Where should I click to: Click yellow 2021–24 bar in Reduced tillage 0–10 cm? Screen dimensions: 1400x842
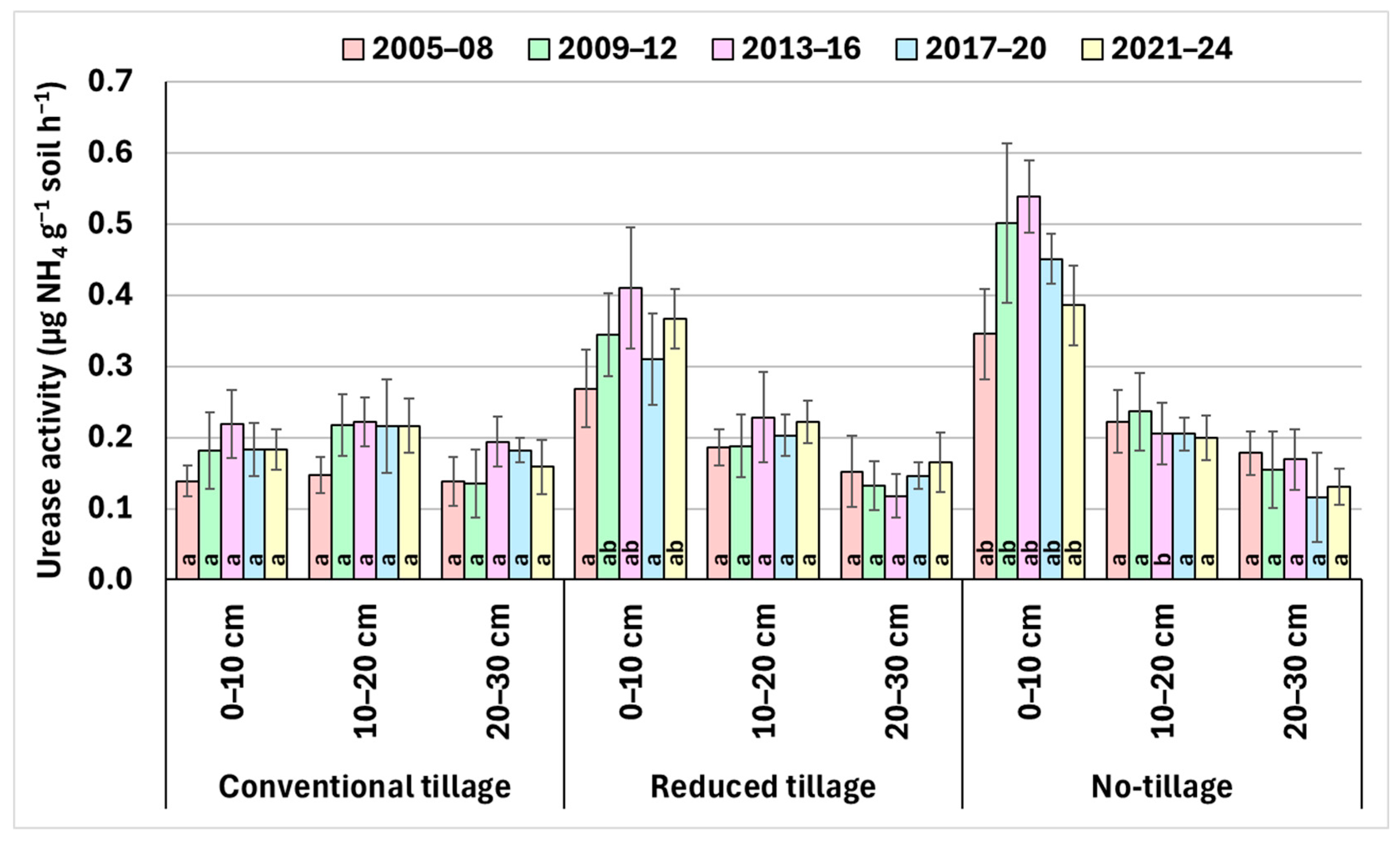click(x=675, y=449)
